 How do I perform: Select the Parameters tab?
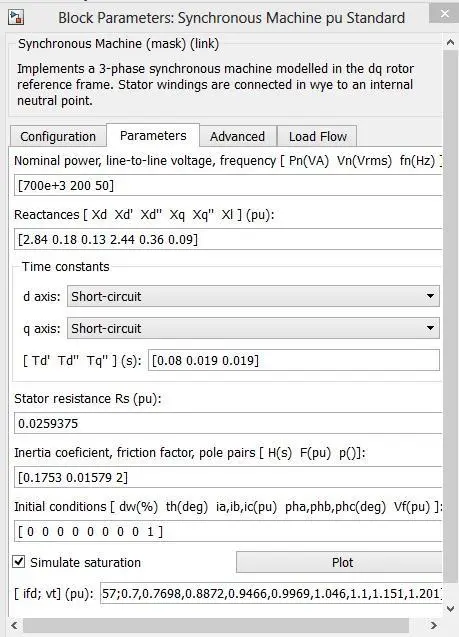click(153, 135)
